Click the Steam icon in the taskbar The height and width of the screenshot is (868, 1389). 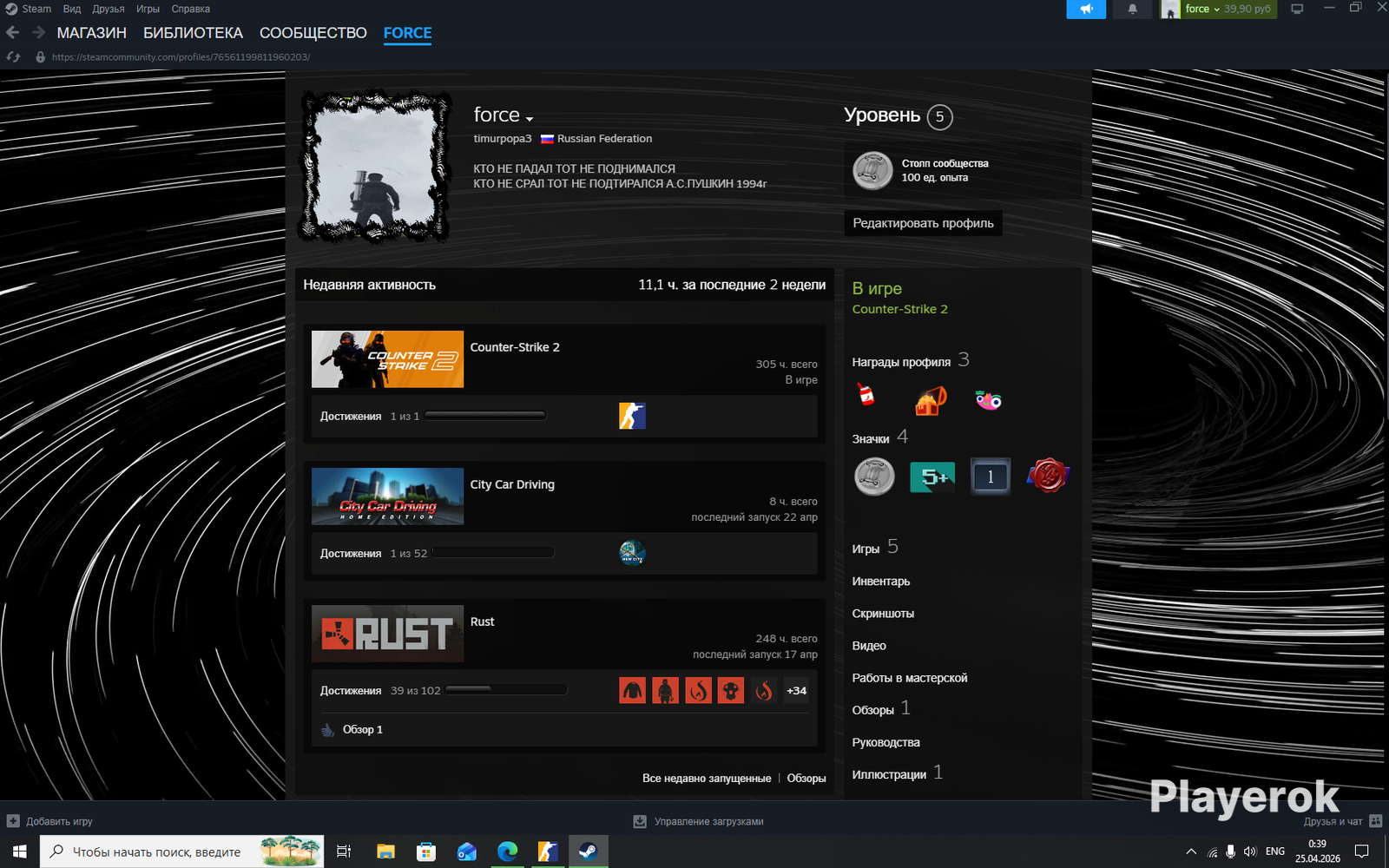(x=588, y=852)
